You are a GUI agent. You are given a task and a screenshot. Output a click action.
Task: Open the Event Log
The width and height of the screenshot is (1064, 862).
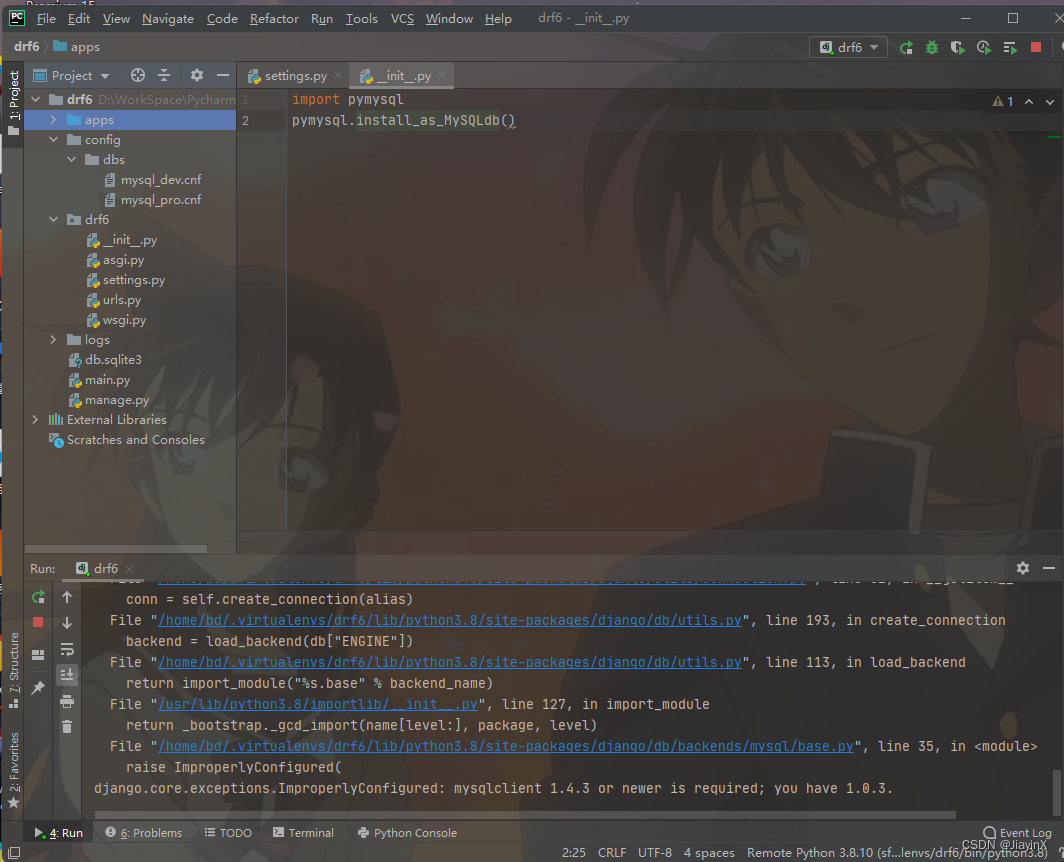pyautogui.click(x=1016, y=833)
